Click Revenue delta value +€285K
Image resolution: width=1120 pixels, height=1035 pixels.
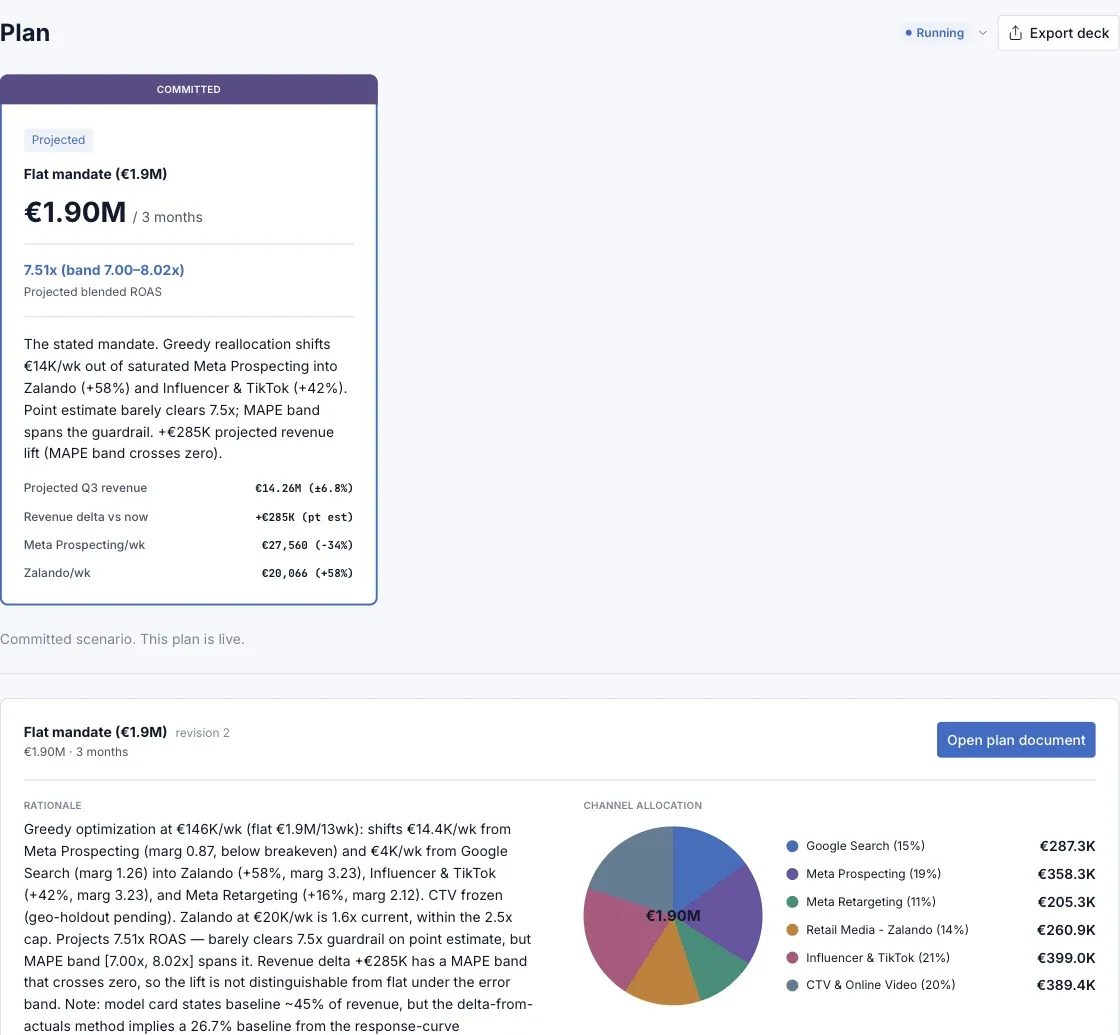click(x=304, y=516)
